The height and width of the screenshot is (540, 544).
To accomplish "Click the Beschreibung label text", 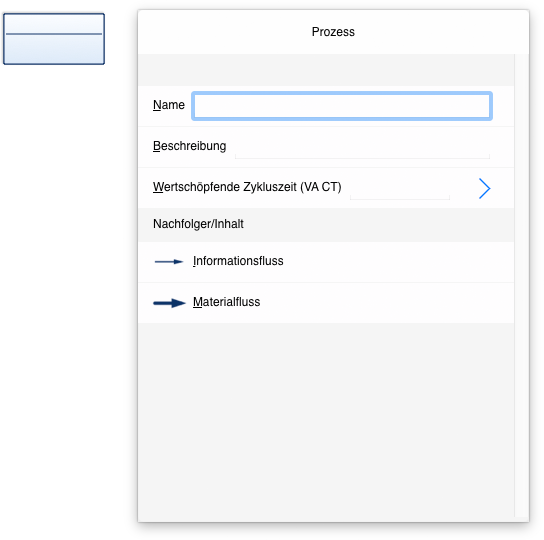I will click(x=189, y=146).
